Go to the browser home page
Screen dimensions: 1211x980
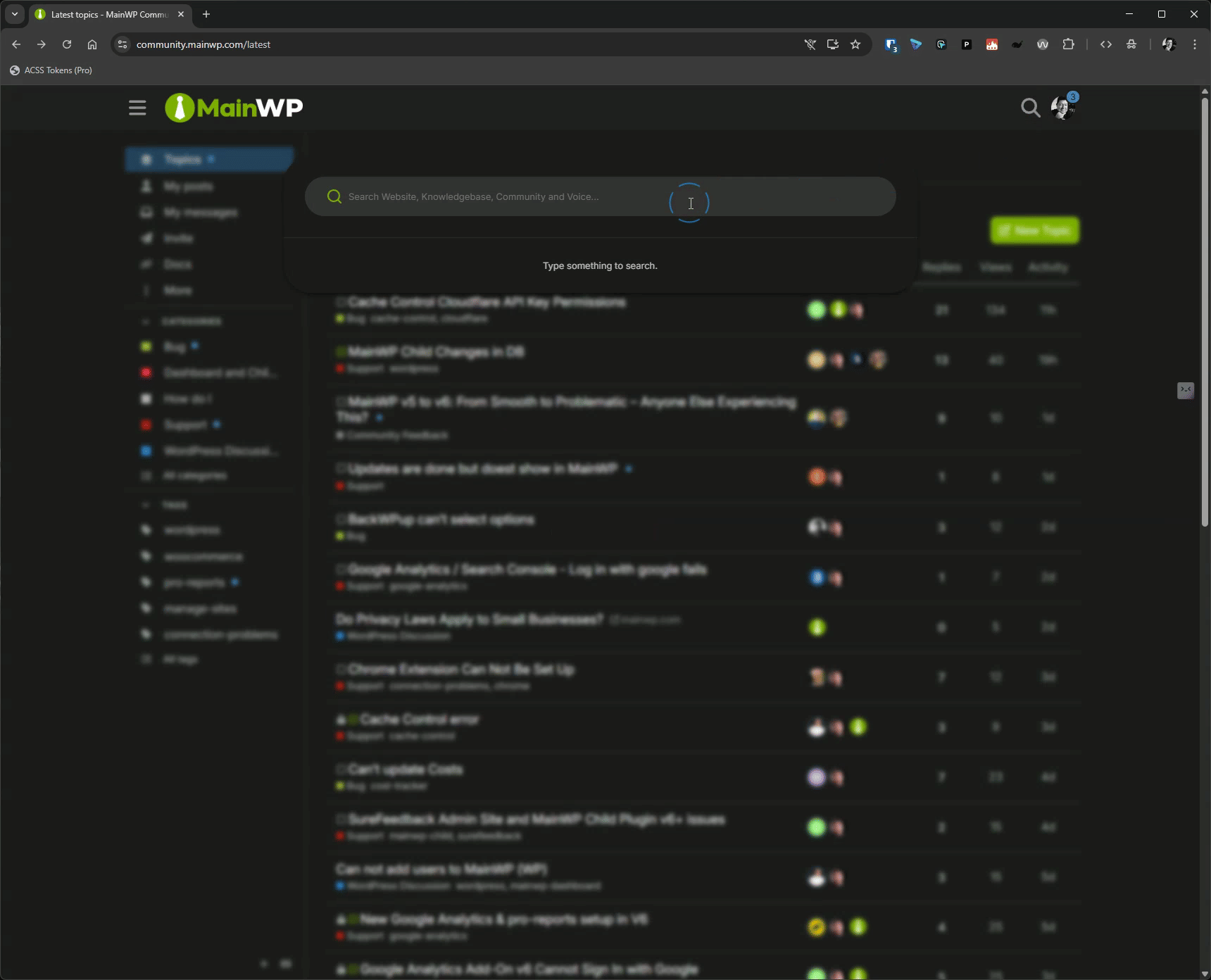pos(92,44)
